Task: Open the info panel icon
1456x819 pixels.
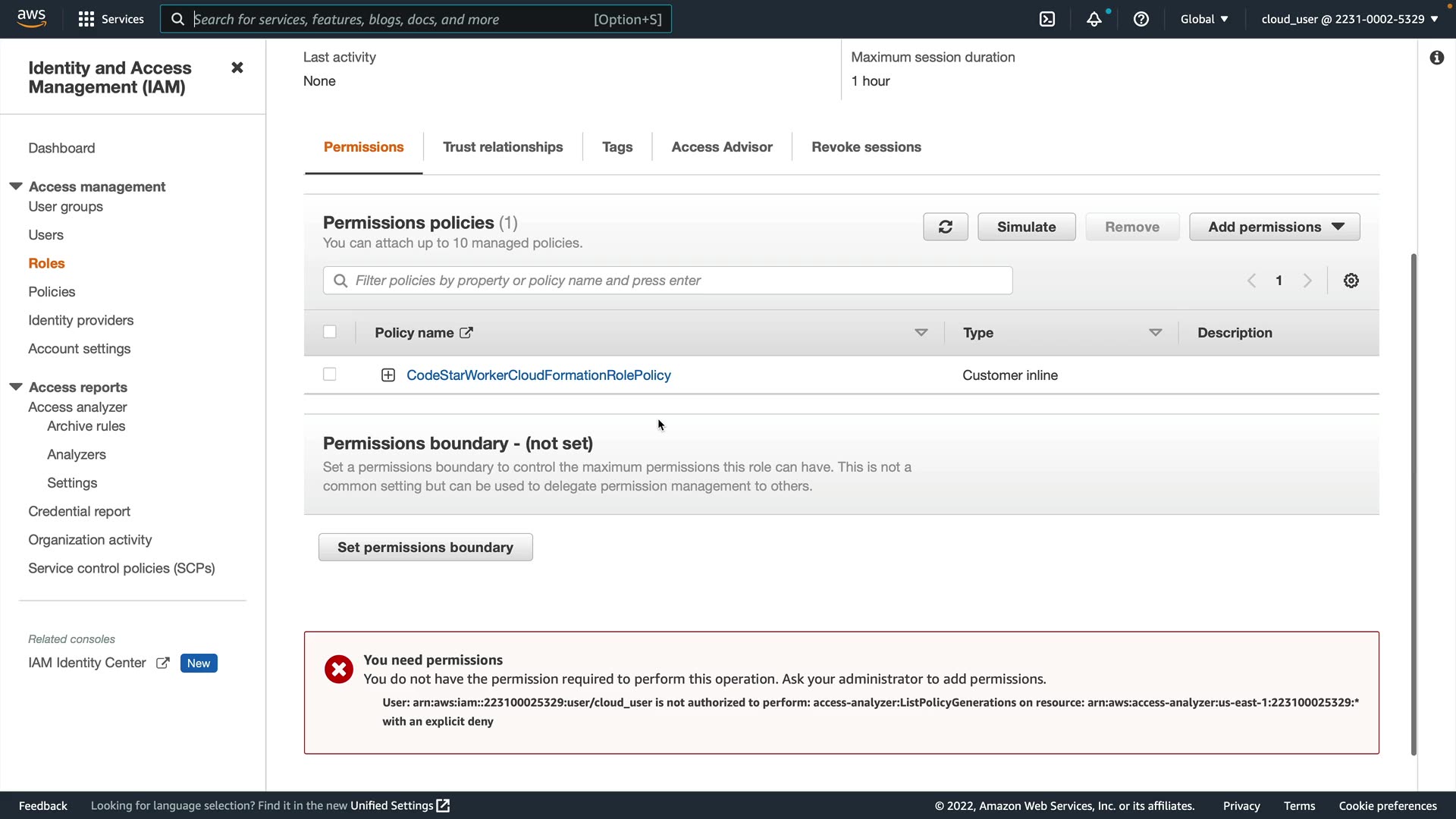Action: 1436,58
